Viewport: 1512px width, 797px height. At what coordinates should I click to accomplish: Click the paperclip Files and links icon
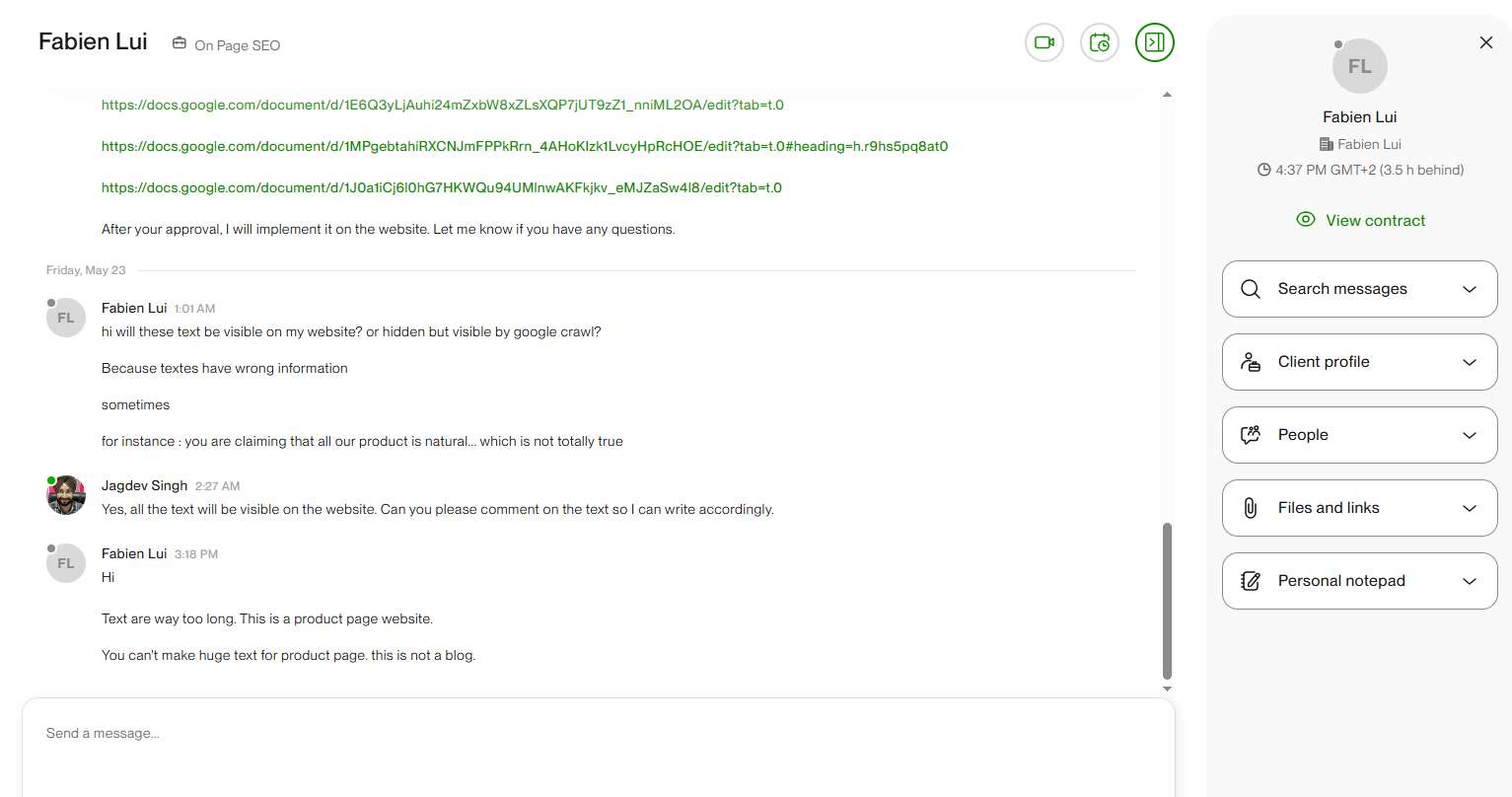pos(1251,508)
